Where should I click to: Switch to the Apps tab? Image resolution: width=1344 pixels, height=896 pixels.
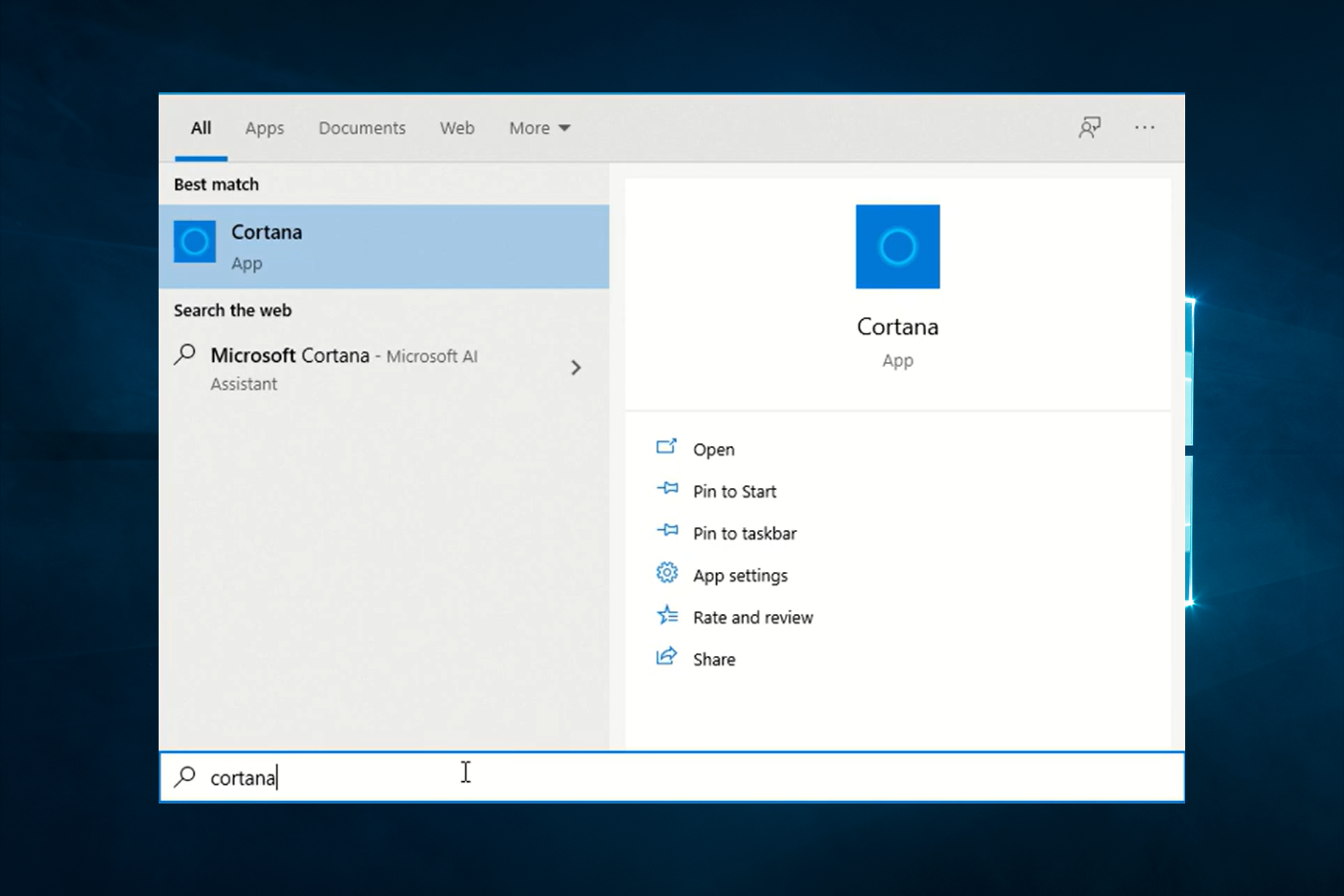coord(265,128)
